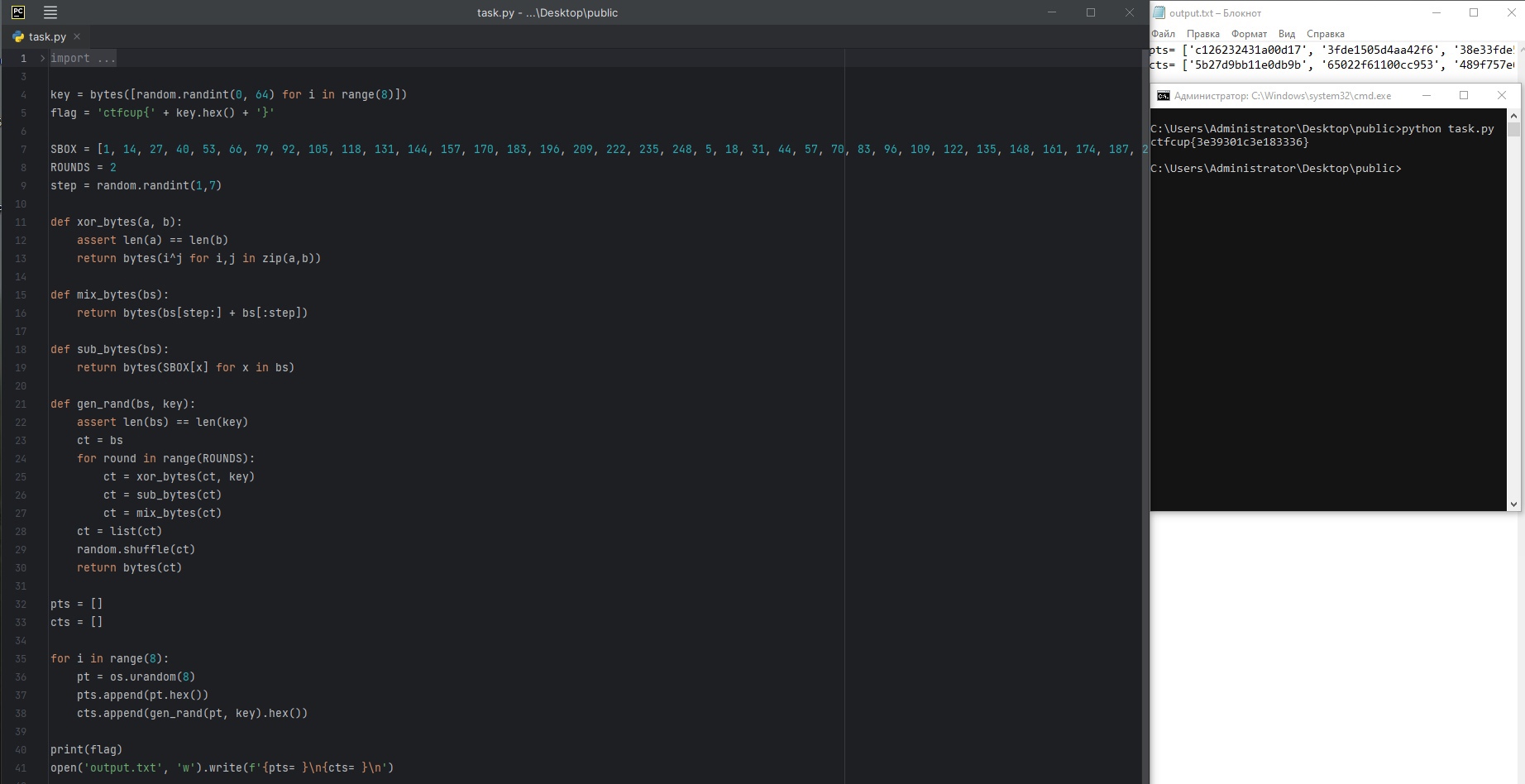The width and height of the screenshot is (1525, 784).
Task: Close the cmd.exe window
Action: tap(1502, 95)
